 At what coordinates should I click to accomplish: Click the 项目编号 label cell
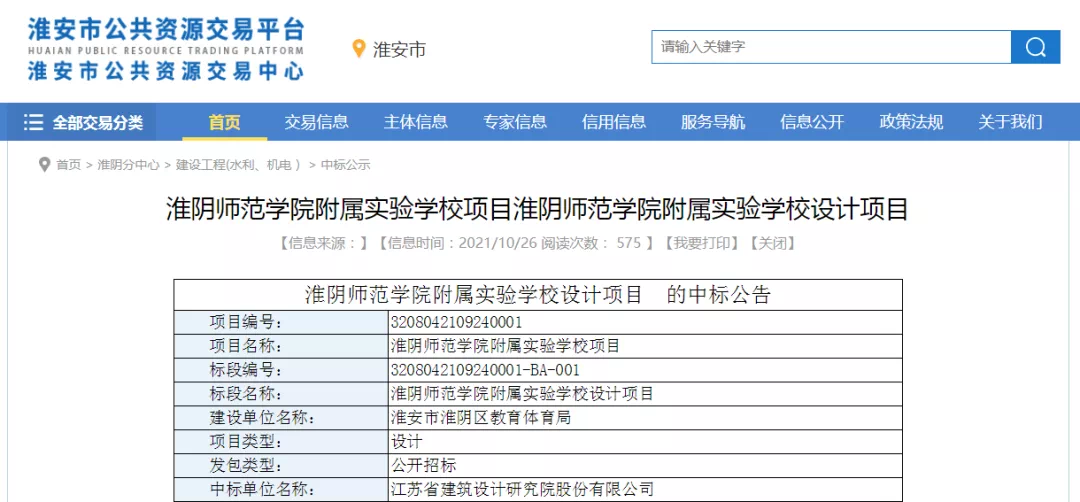281,322
